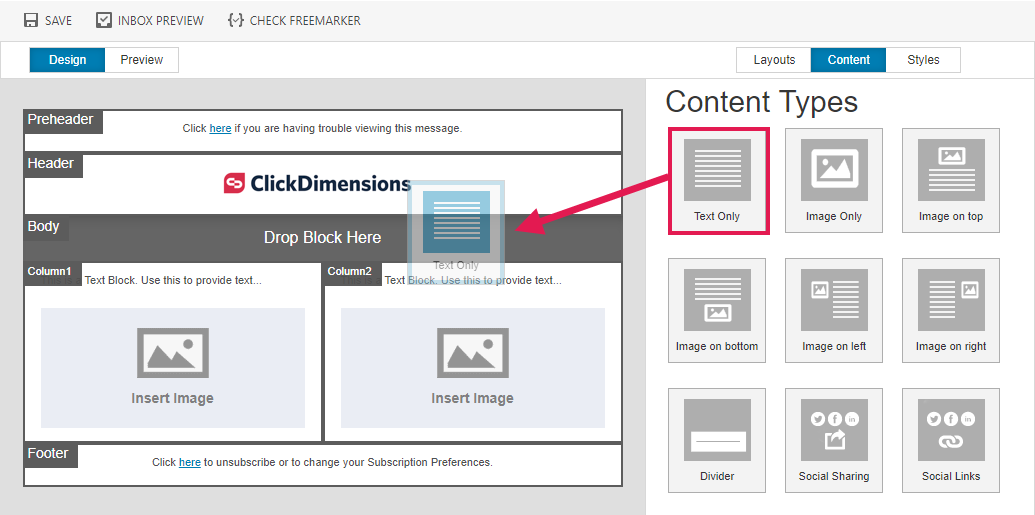Switch to the Preview view tab
This screenshot has height=515, width=1035.
click(x=141, y=59)
